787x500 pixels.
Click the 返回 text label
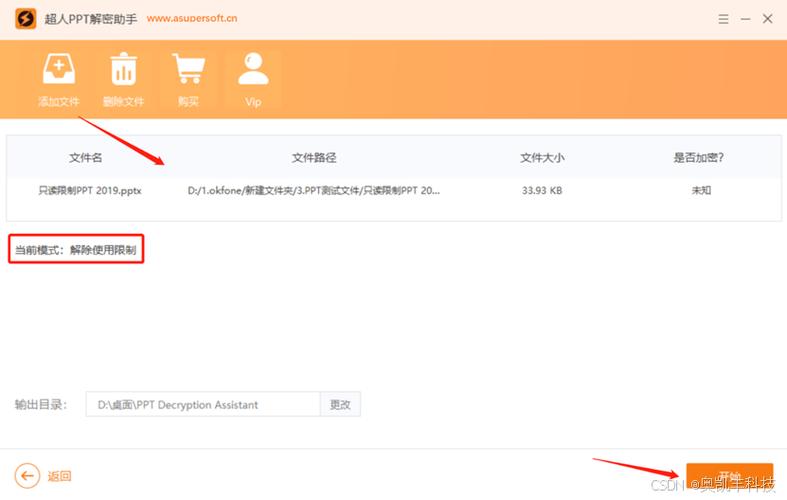click(x=59, y=476)
